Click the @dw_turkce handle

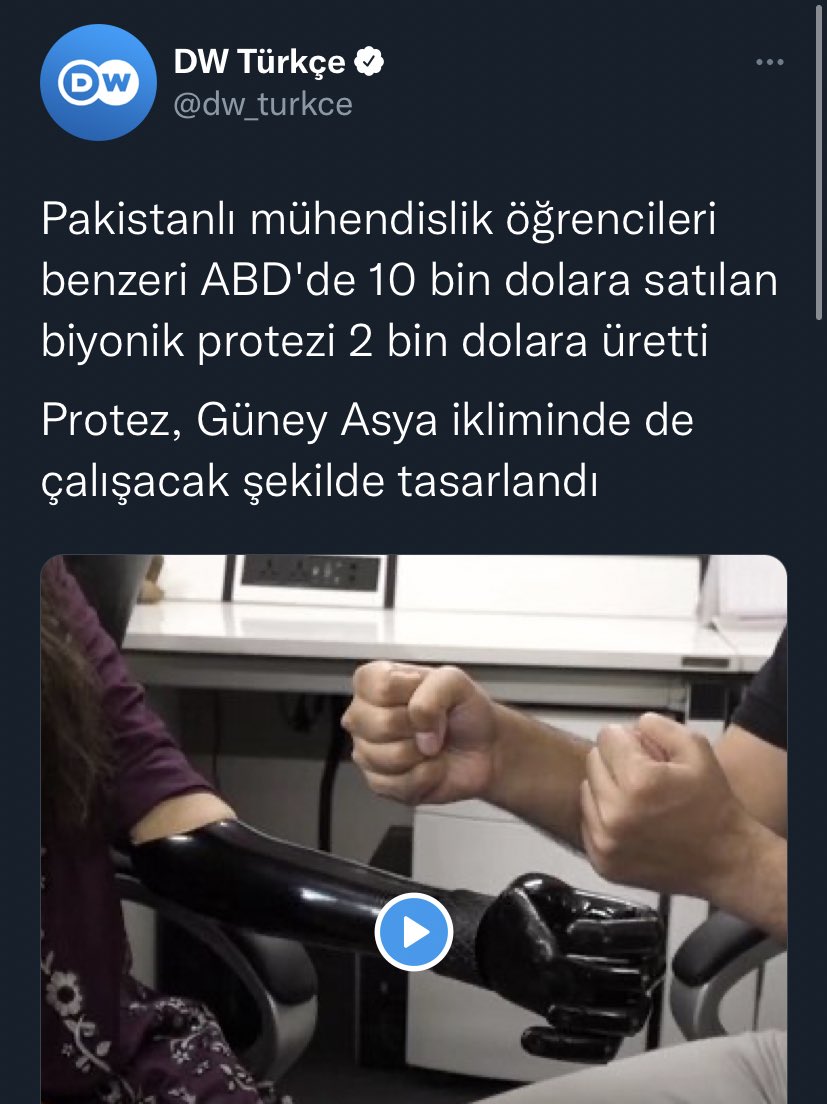point(263,104)
